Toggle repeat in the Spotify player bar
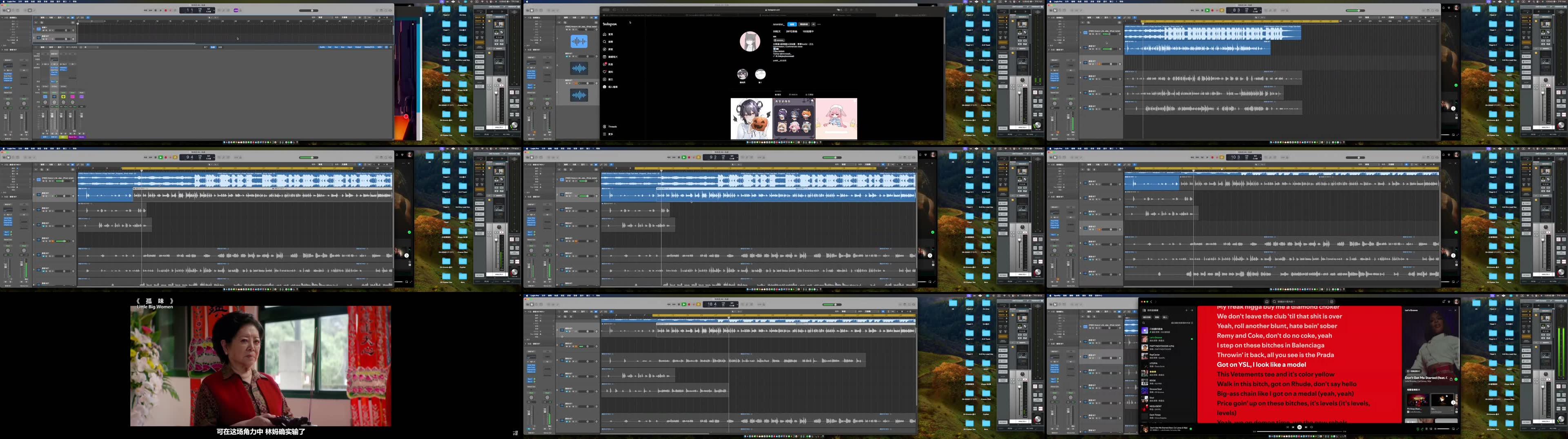 [1312, 428]
